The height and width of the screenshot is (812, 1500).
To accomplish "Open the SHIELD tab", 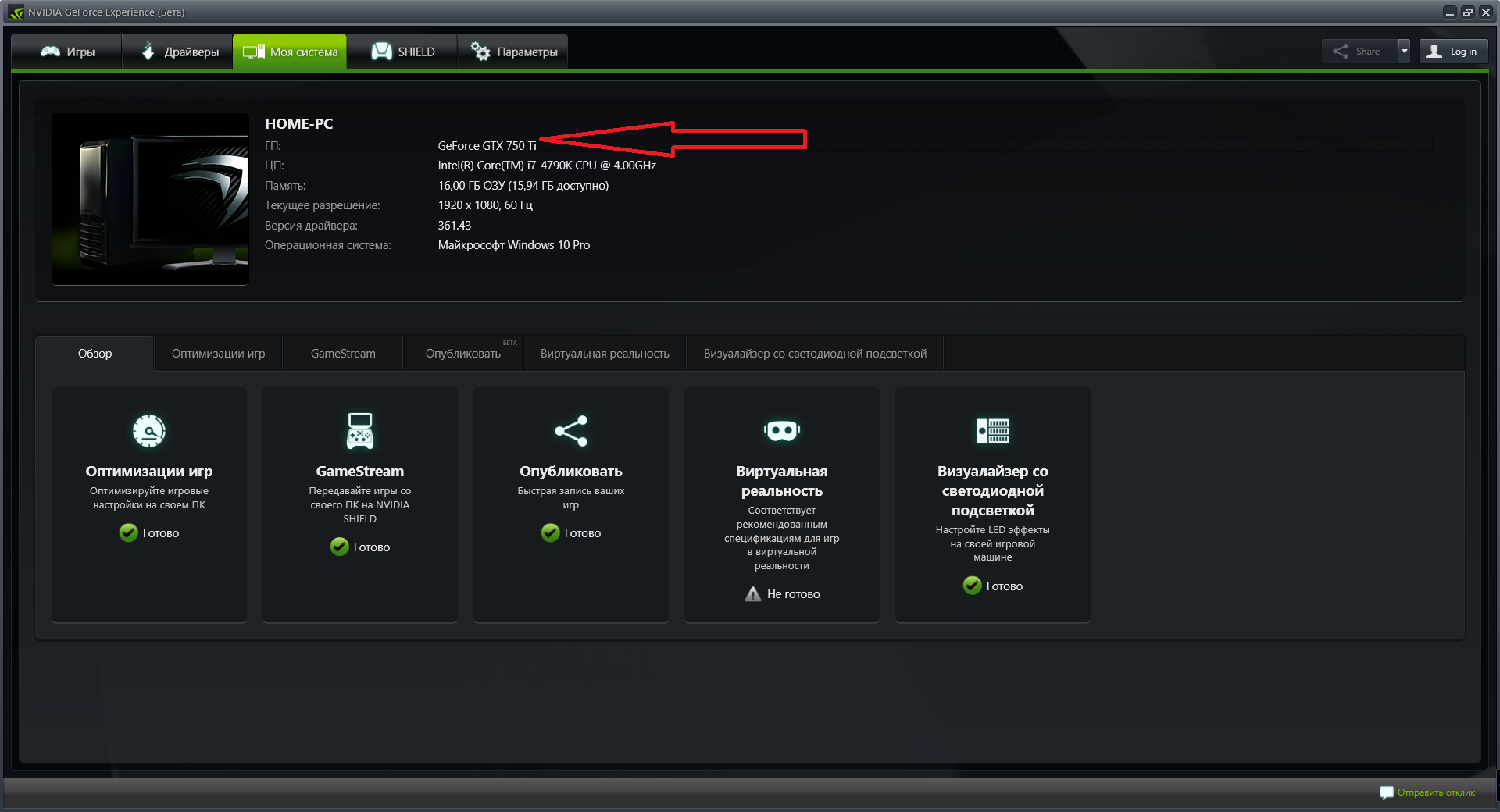I will (x=402, y=52).
